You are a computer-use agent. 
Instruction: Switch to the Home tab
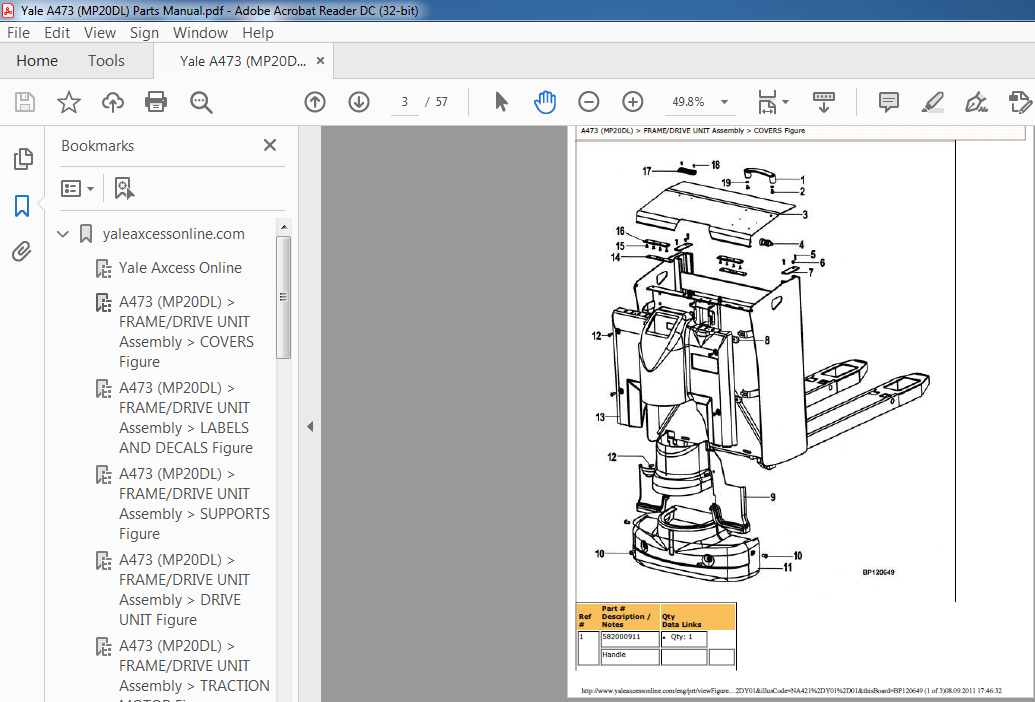click(x=37, y=61)
